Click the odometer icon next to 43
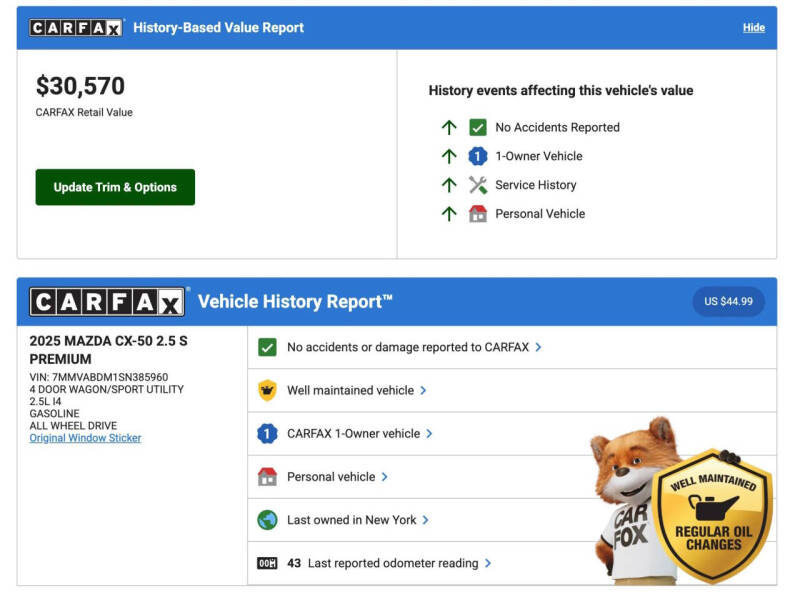The height and width of the screenshot is (592, 800). point(267,563)
